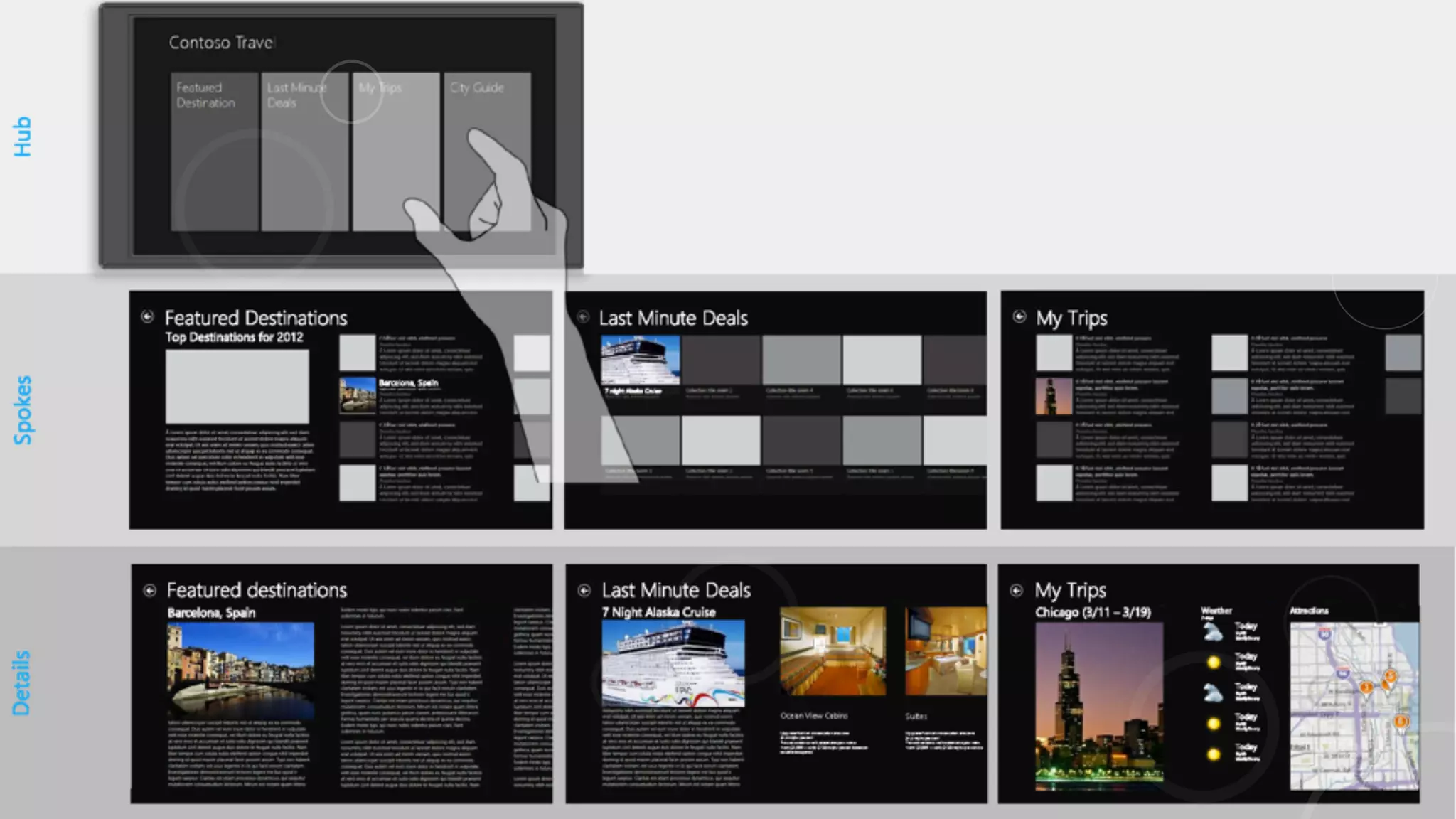
Task: Click back arrow in Featured Destinations spoke
Action: (147, 317)
